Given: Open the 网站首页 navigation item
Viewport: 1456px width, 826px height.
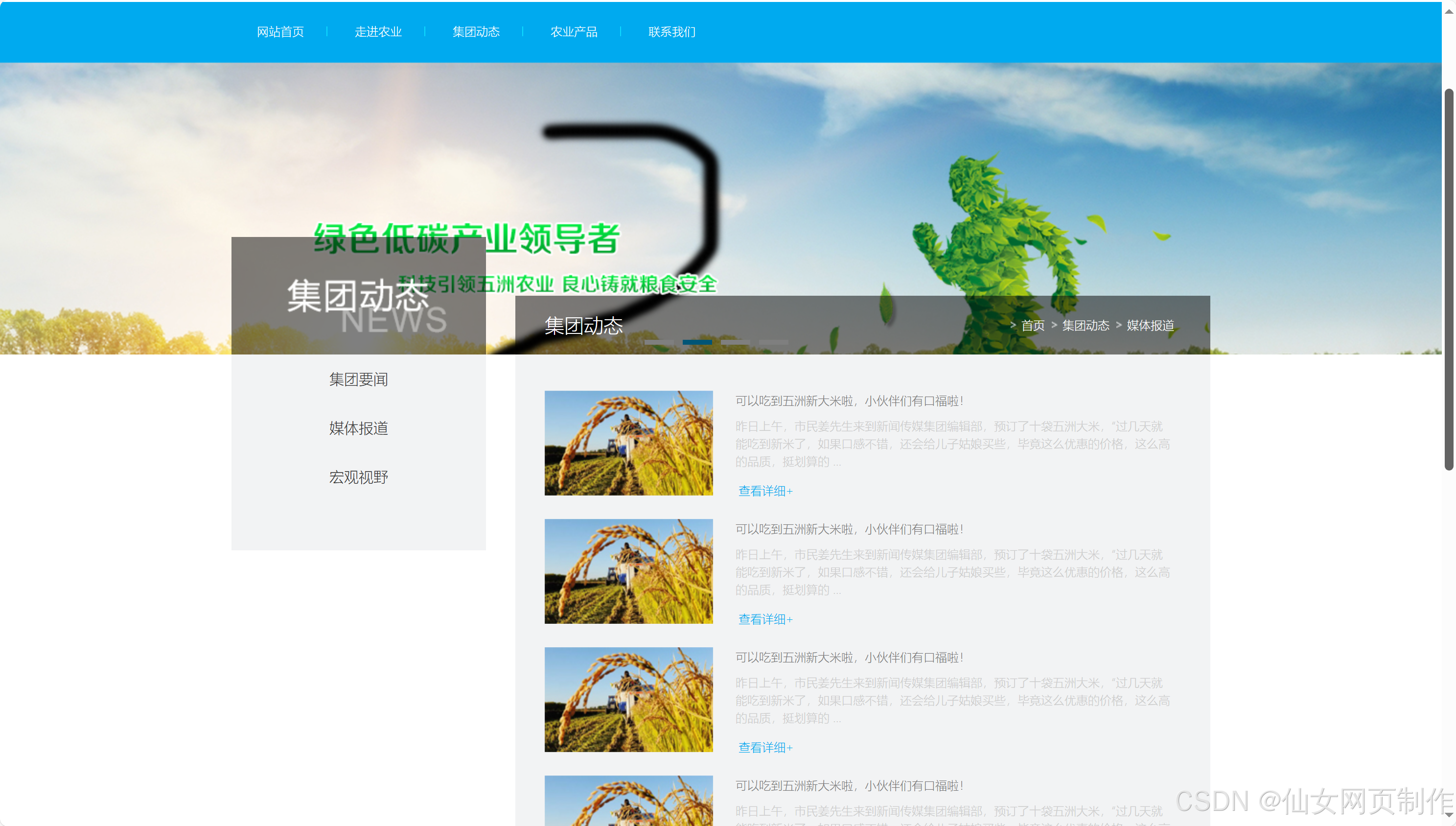Looking at the screenshot, I should (x=280, y=32).
